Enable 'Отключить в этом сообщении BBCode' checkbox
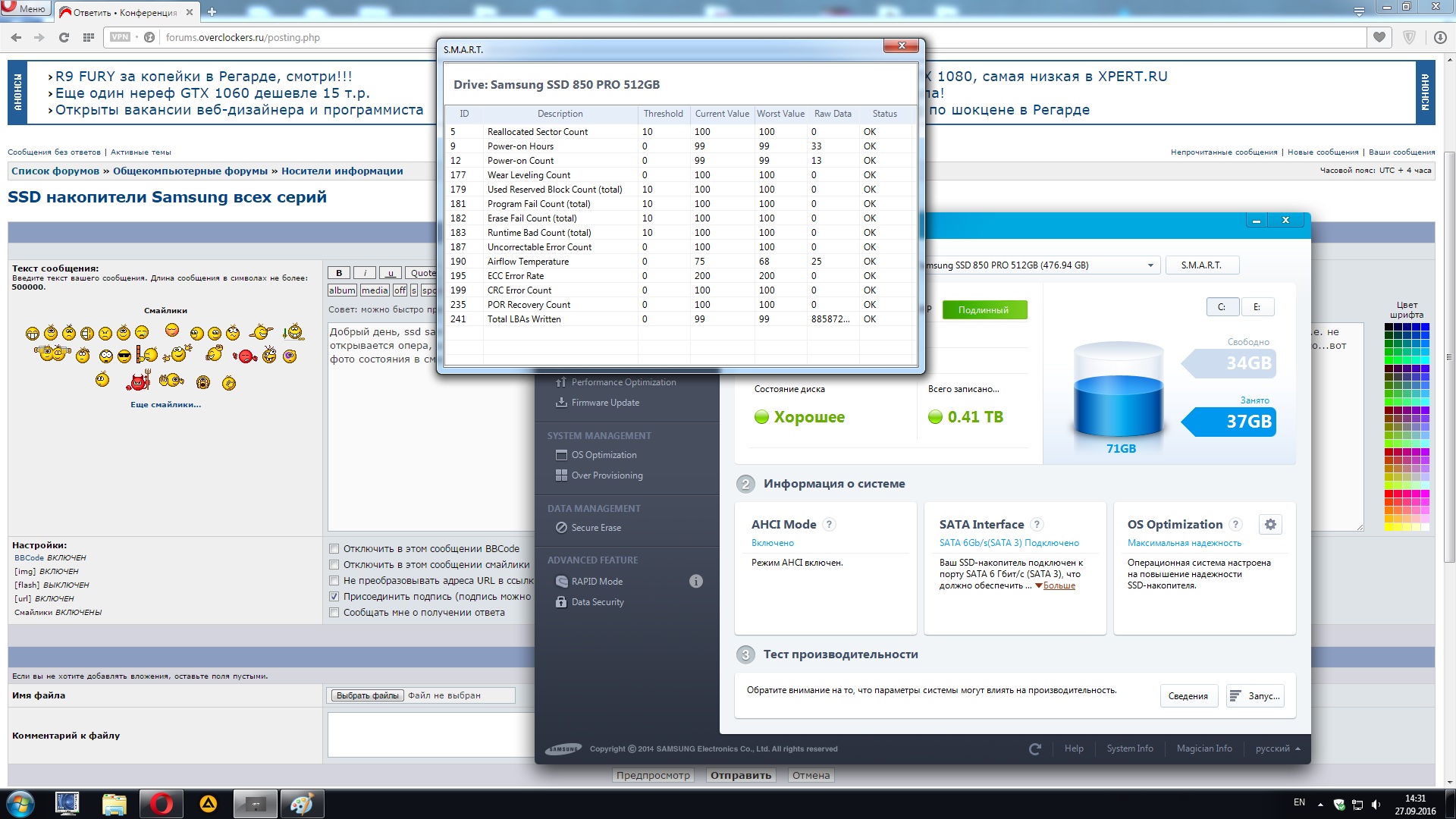Viewport: 1456px width, 819px height. (x=334, y=549)
